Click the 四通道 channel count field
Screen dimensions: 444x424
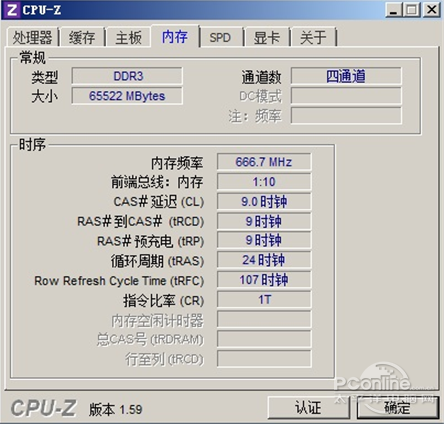coord(346,76)
